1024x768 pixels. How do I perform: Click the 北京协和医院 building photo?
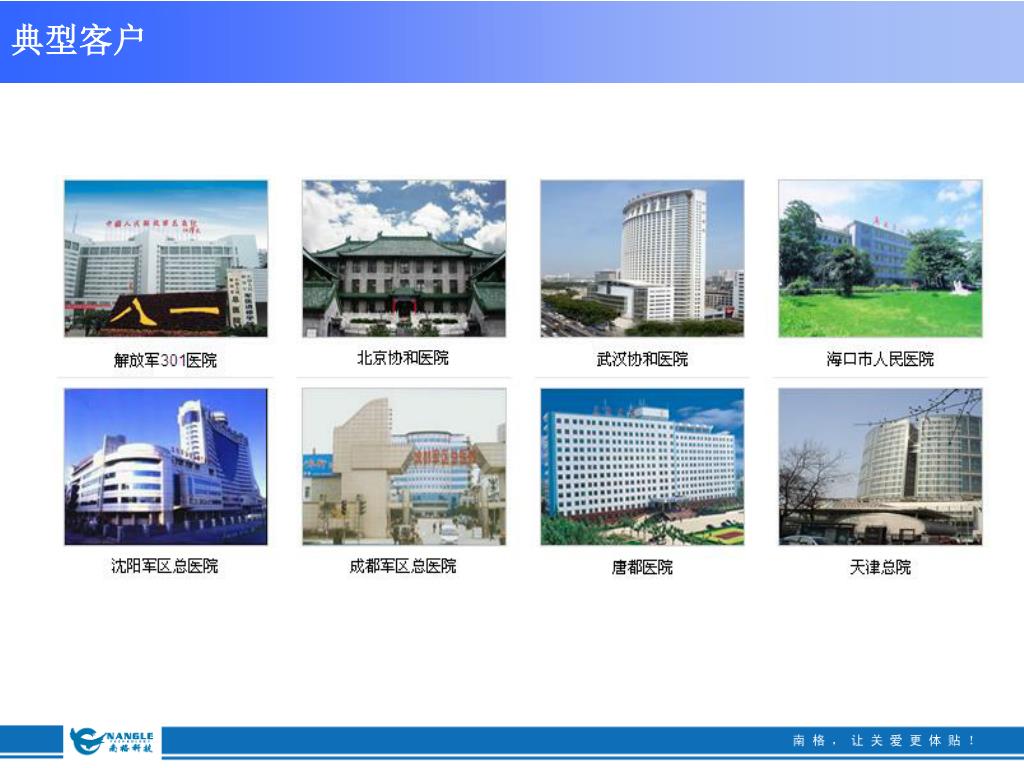[x=404, y=259]
